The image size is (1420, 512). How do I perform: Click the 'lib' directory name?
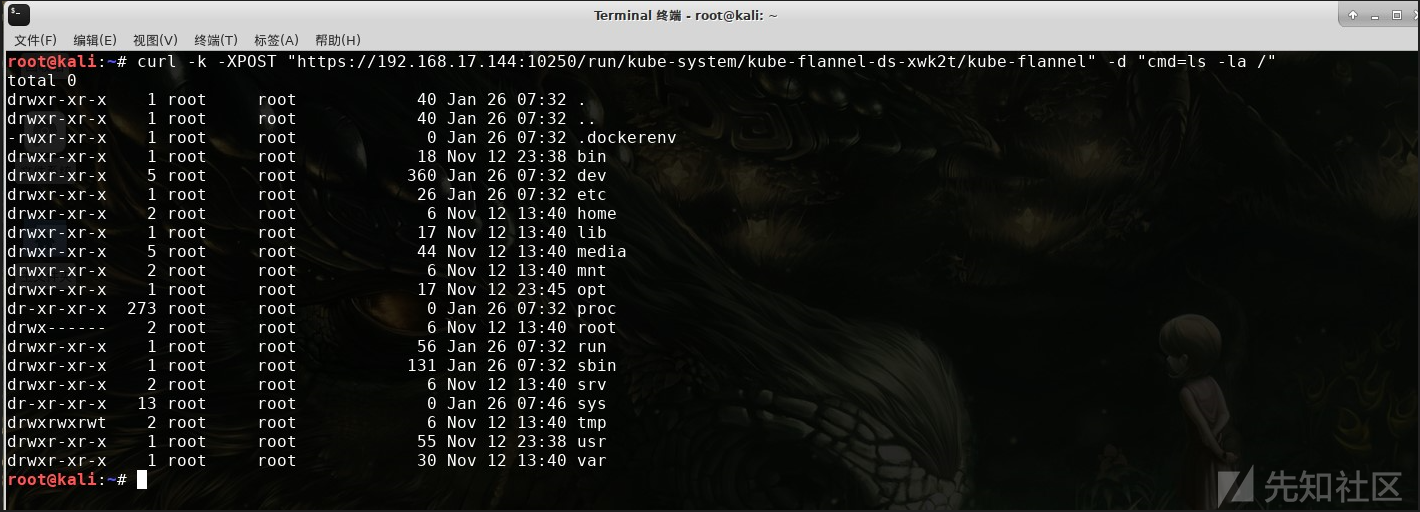(x=592, y=233)
